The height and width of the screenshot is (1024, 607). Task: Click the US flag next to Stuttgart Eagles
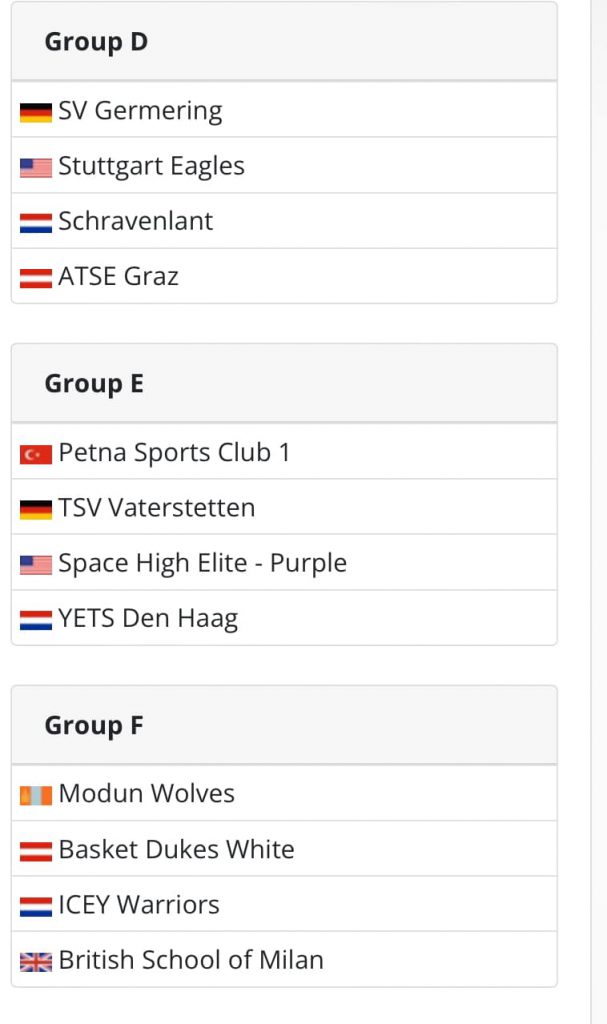tap(36, 168)
